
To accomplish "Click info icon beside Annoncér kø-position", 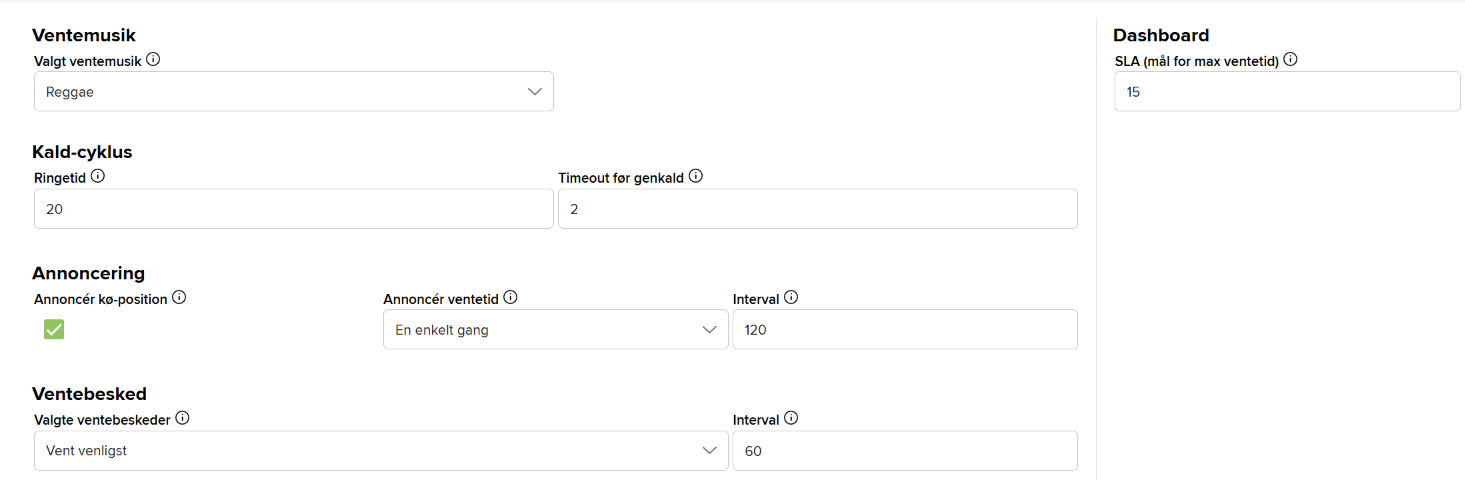I will tap(179, 297).
